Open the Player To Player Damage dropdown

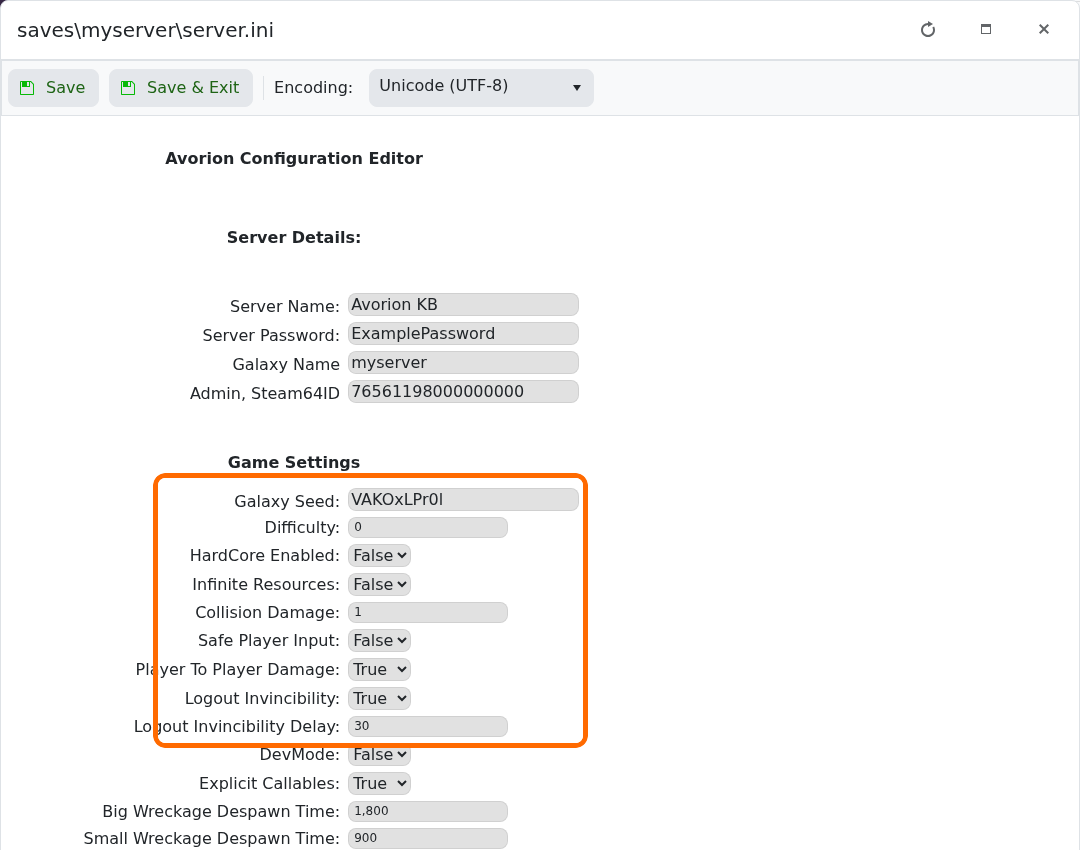click(x=379, y=670)
